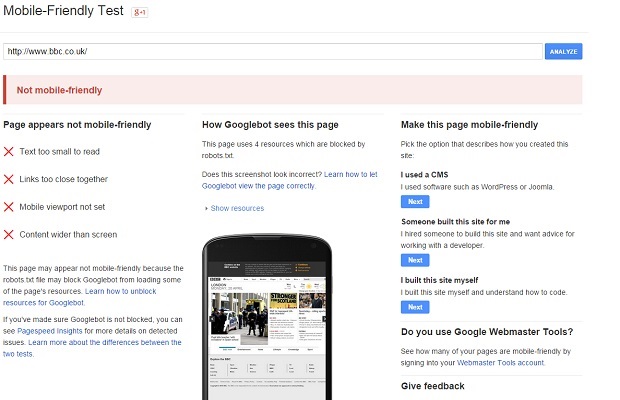Click the How Googlebot sees this page heading
This screenshot has width=620, height=400.
click(270, 125)
